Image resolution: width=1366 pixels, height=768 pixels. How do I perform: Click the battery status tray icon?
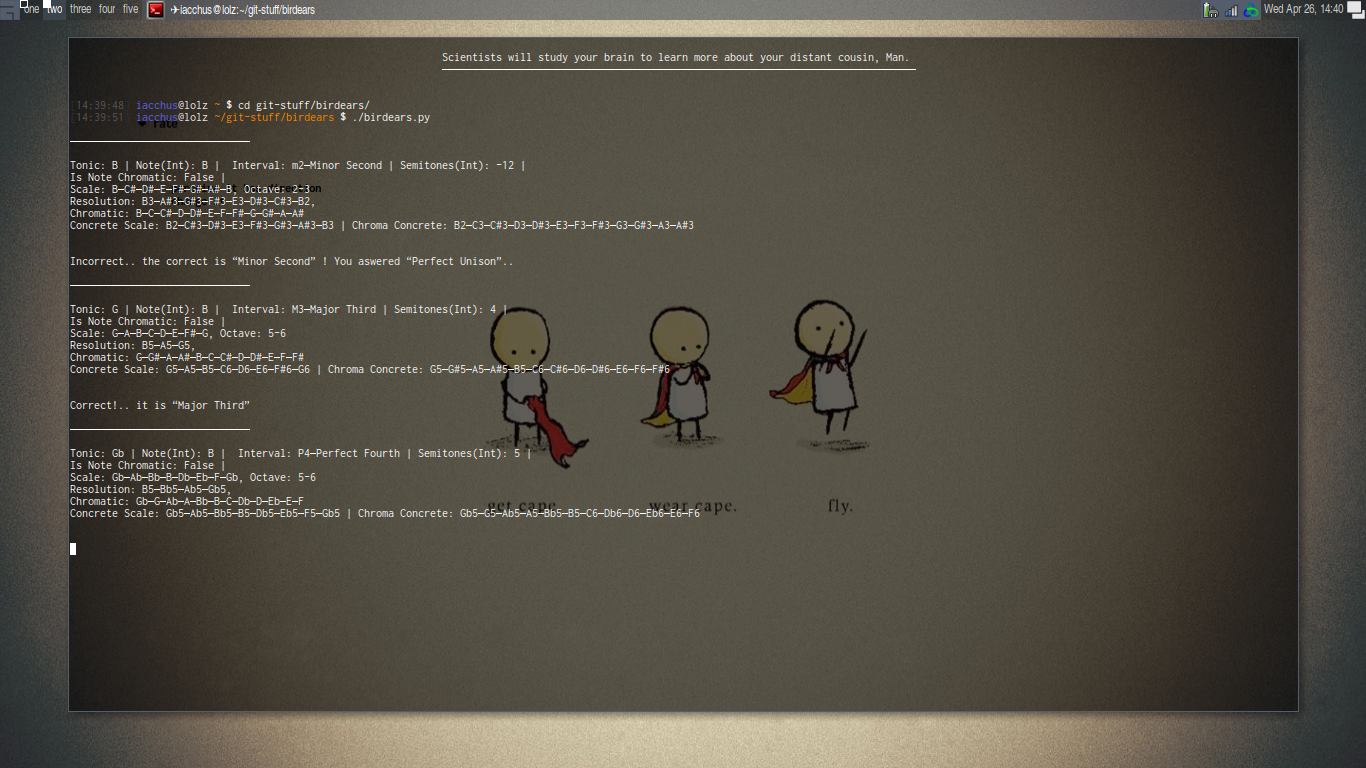[1208, 10]
